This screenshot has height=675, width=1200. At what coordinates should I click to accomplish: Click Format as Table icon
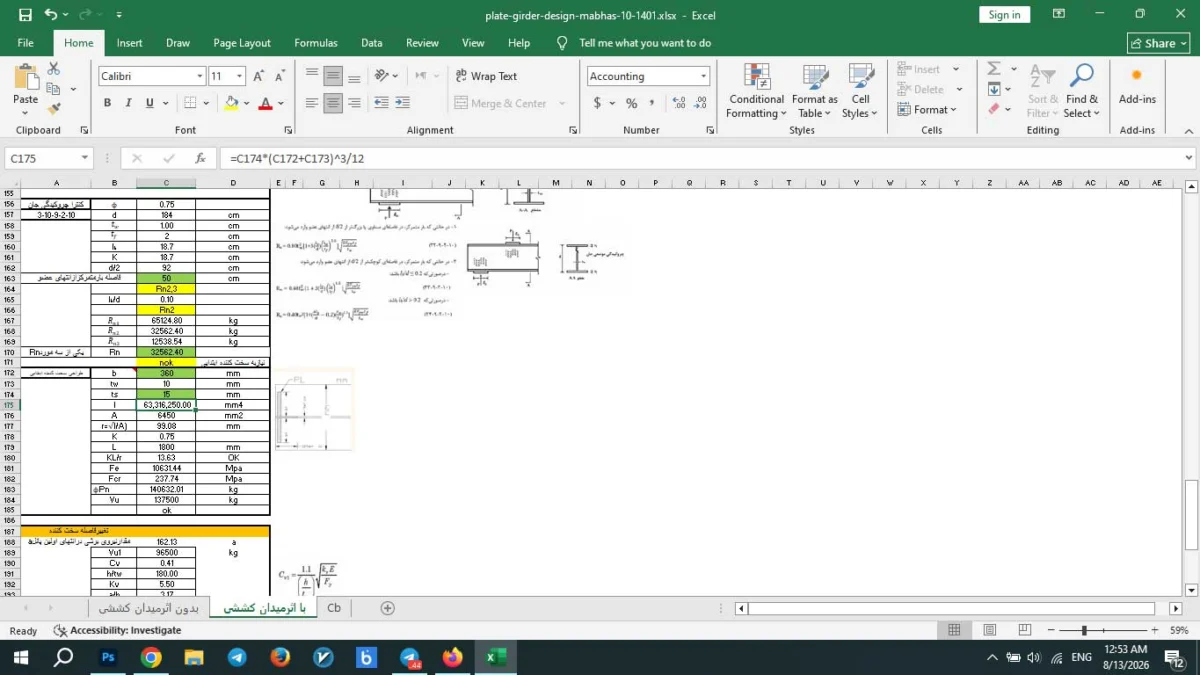pos(815,91)
